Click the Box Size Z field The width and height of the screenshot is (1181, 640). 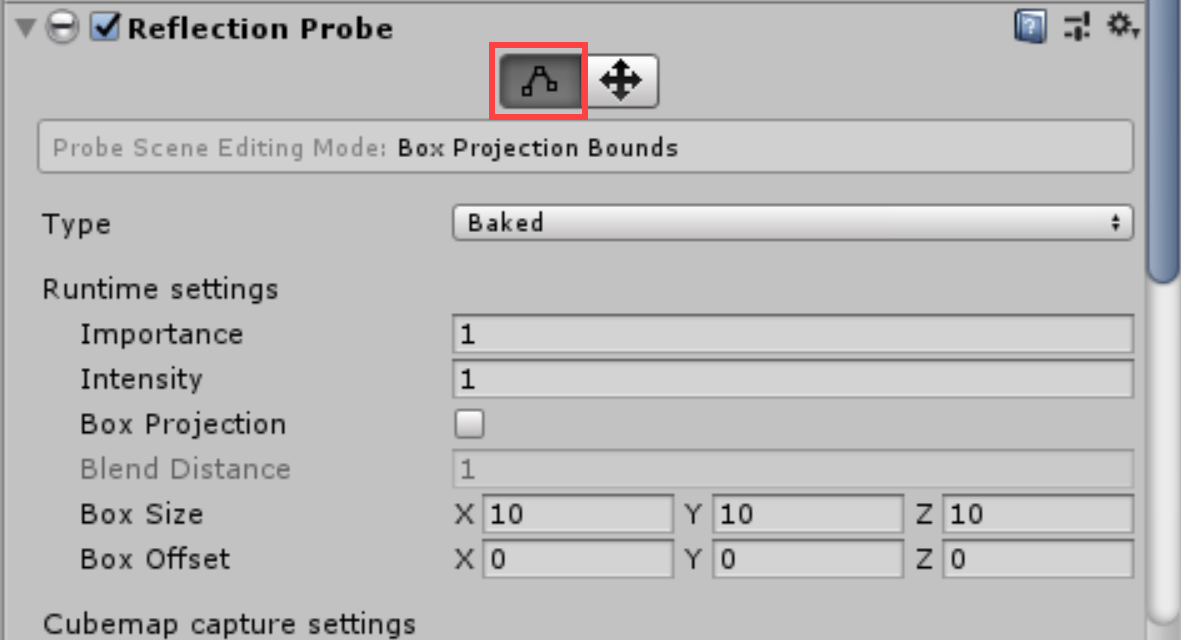coord(1037,514)
